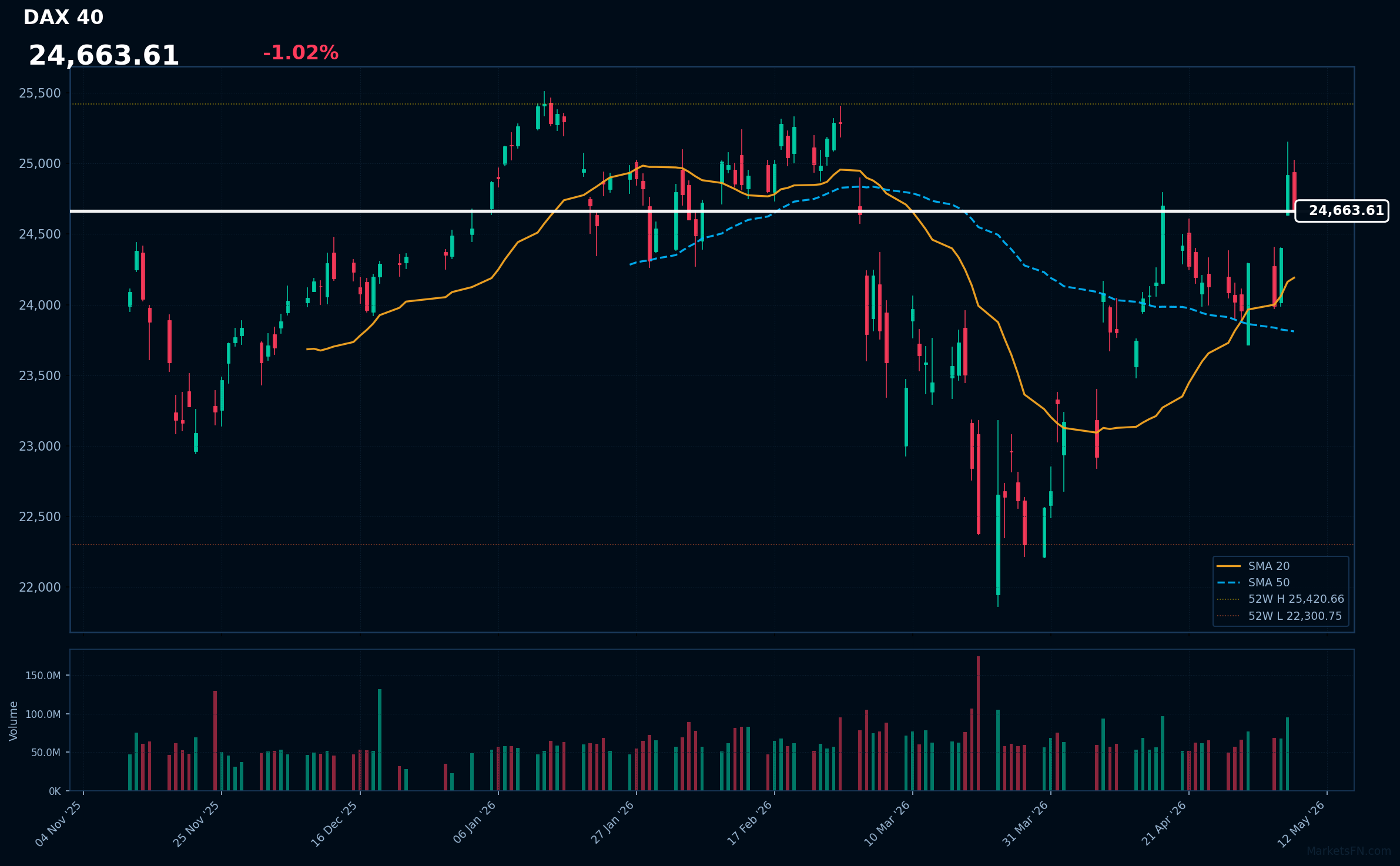This screenshot has width=1400, height=866.
Task: Click the 100.0M volume axis label
Action: pos(43,714)
